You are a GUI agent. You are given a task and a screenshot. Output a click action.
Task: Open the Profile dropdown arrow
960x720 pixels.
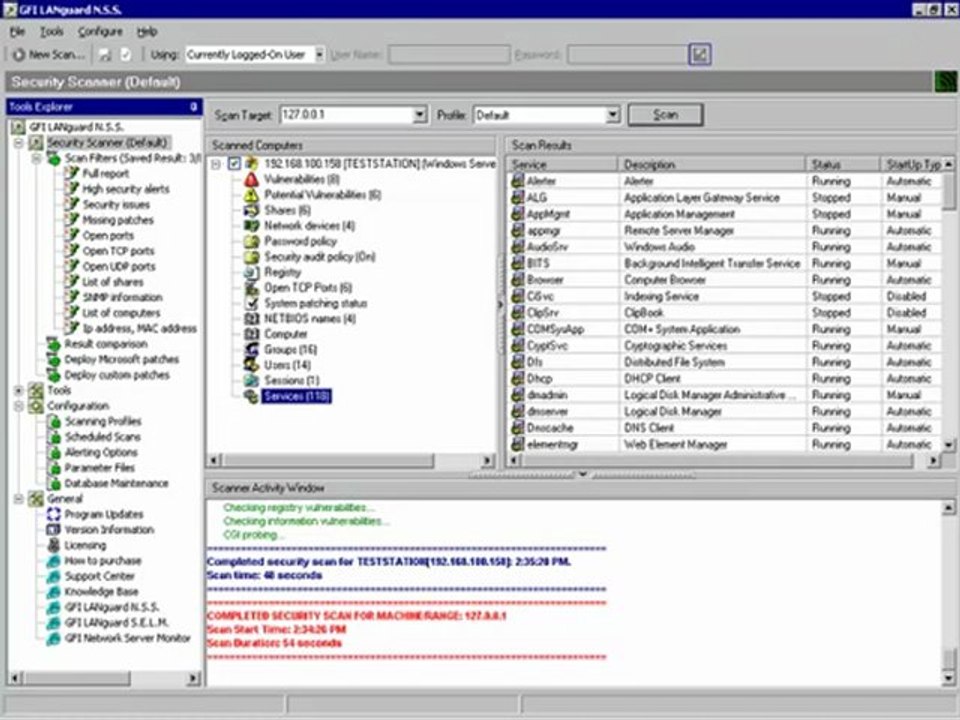tap(612, 114)
